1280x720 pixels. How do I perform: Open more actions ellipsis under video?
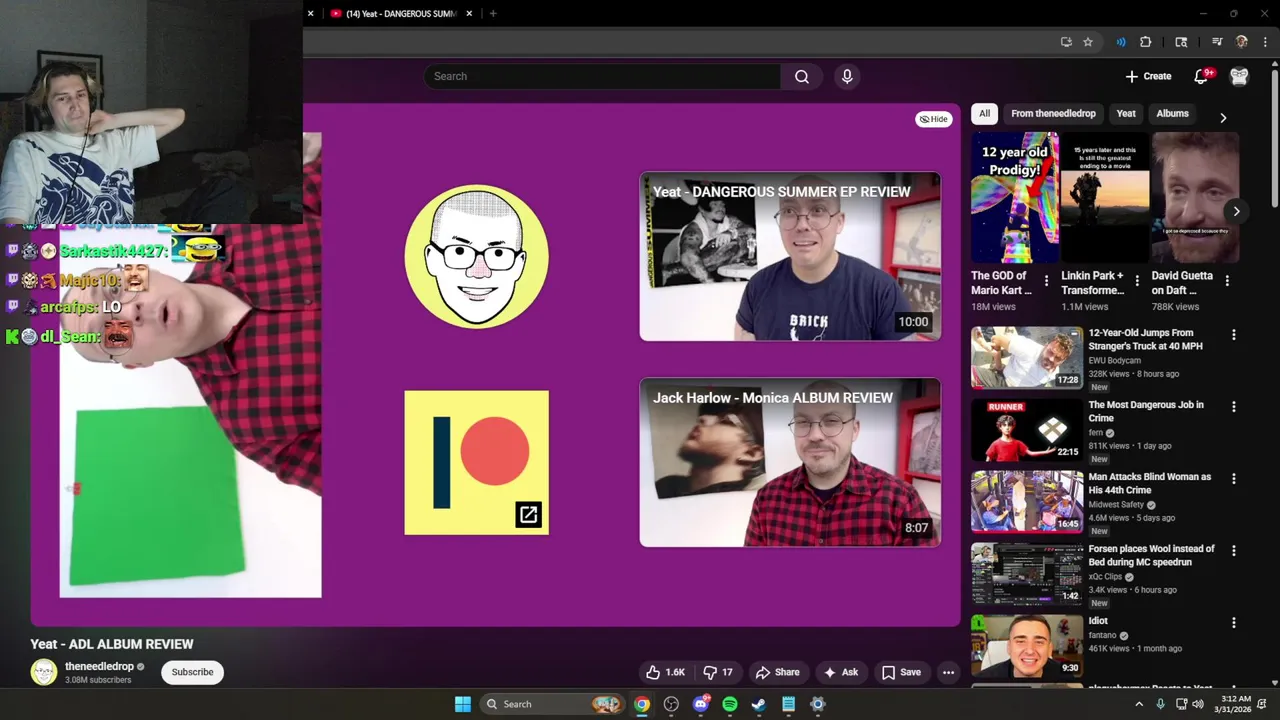[x=948, y=672]
